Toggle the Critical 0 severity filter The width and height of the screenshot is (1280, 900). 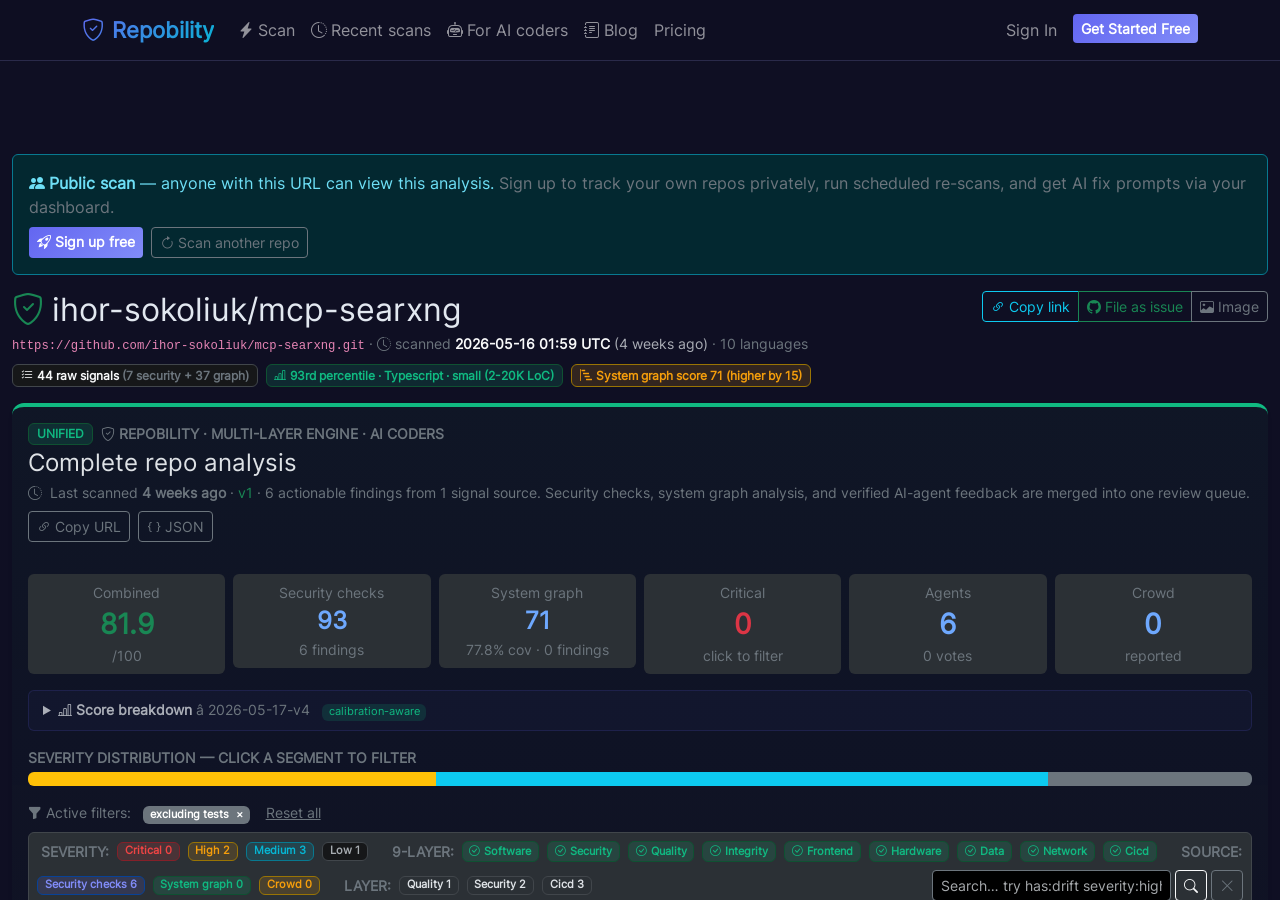click(x=148, y=851)
